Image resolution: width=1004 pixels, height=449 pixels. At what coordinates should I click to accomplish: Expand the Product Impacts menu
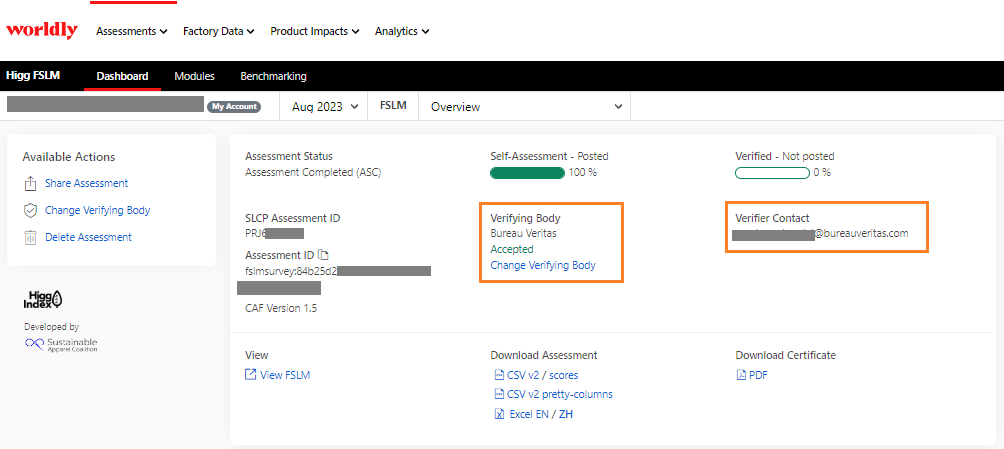tap(314, 31)
